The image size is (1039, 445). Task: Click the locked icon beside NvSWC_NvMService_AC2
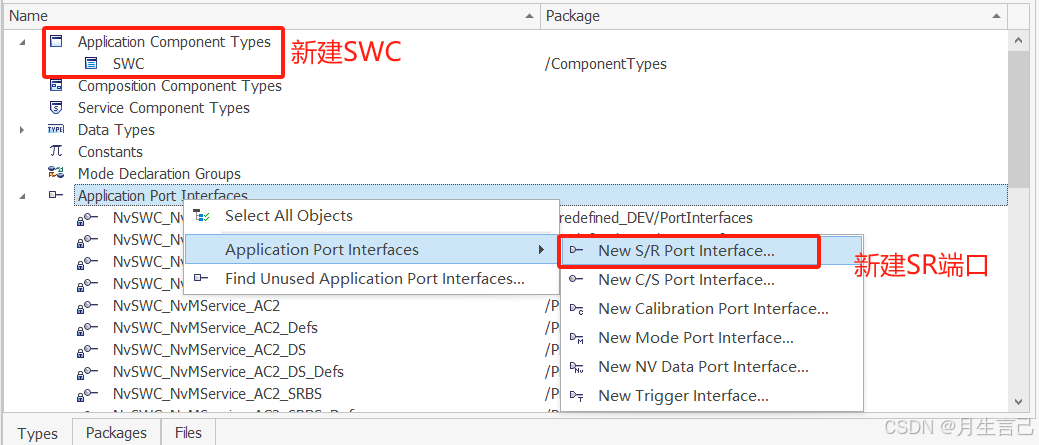point(87,307)
